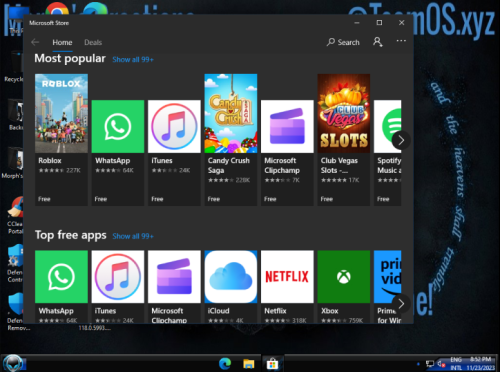This screenshot has width=500, height=372.
Task: Click the Top free apps section heading
Action: click(71, 235)
